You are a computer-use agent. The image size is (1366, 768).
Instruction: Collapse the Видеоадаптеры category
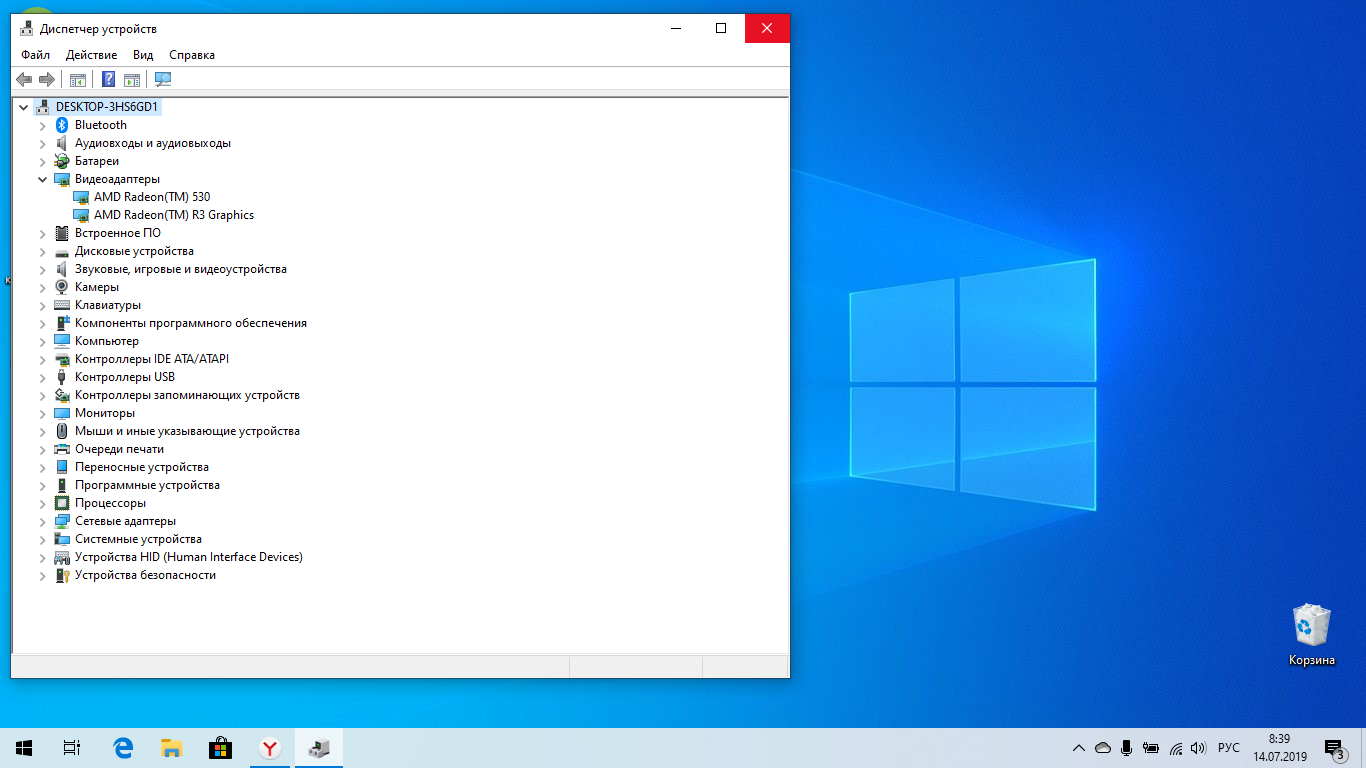tap(42, 179)
